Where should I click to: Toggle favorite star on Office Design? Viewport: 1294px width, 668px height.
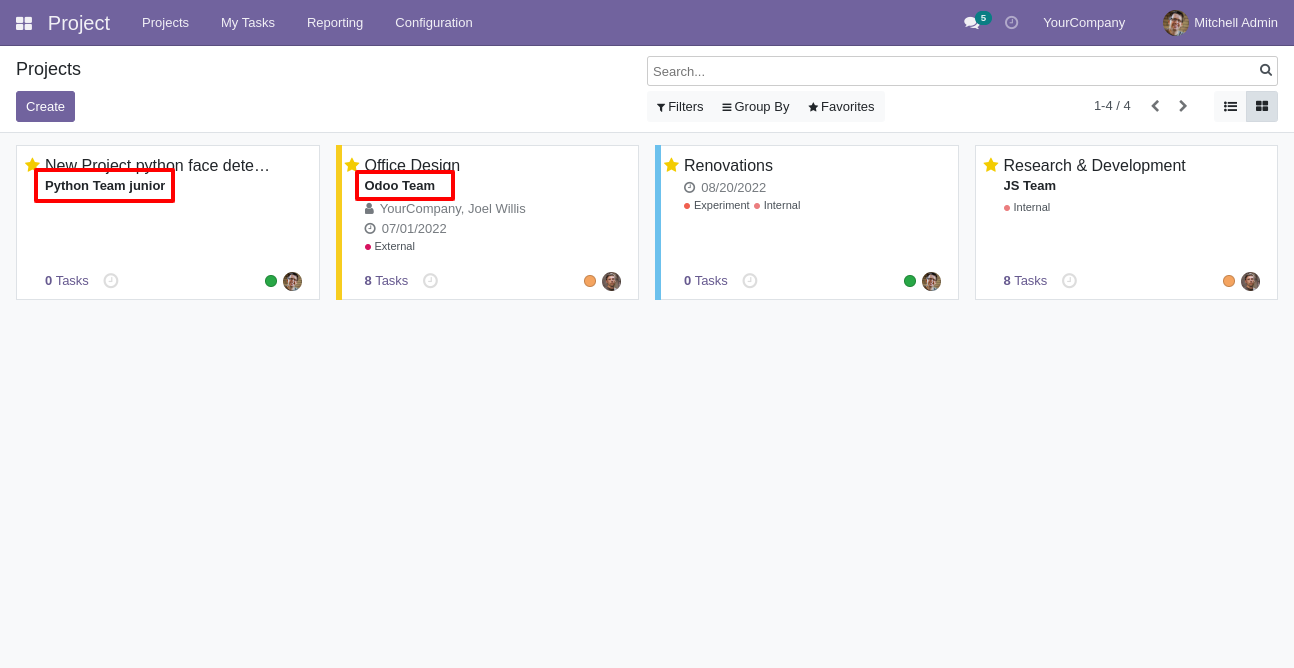click(352, 165)
